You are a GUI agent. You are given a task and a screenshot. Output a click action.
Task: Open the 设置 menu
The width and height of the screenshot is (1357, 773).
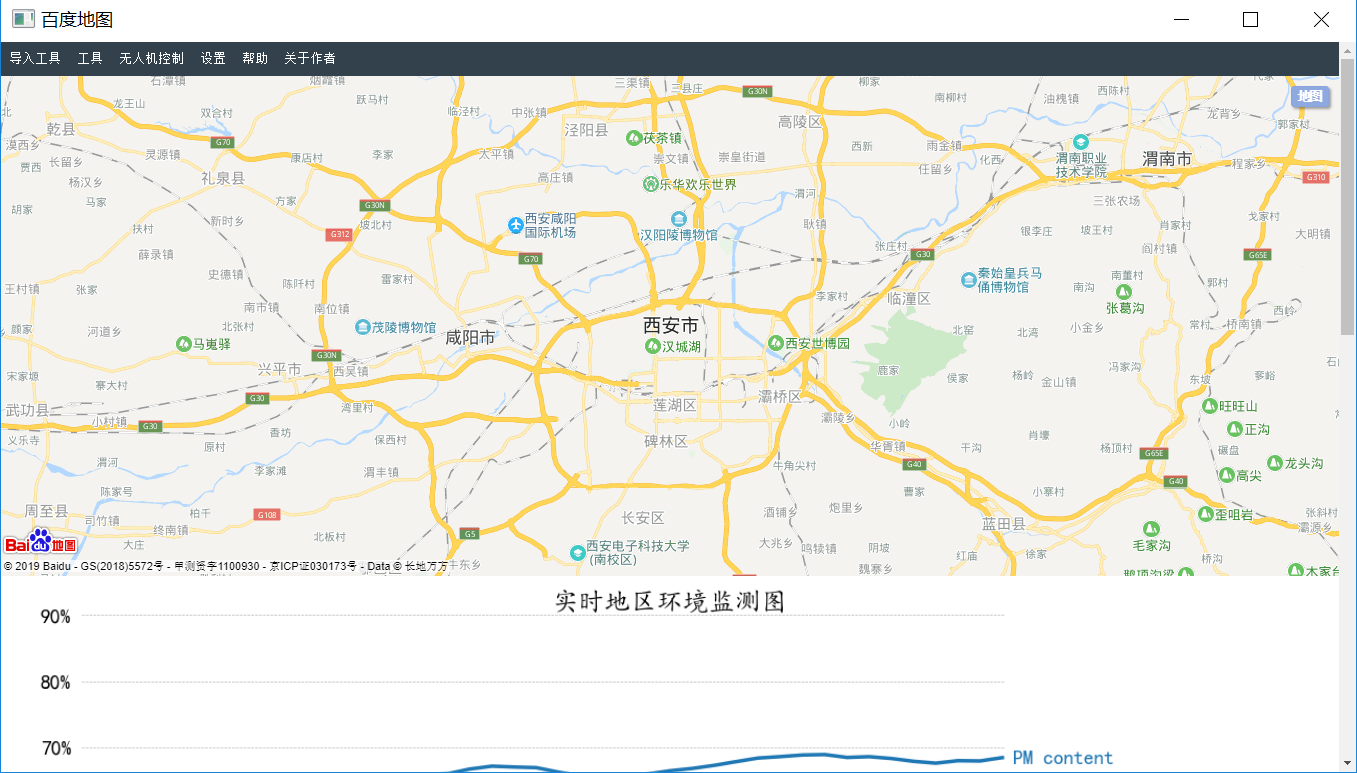pyautogui.click(x=213, y=58)
